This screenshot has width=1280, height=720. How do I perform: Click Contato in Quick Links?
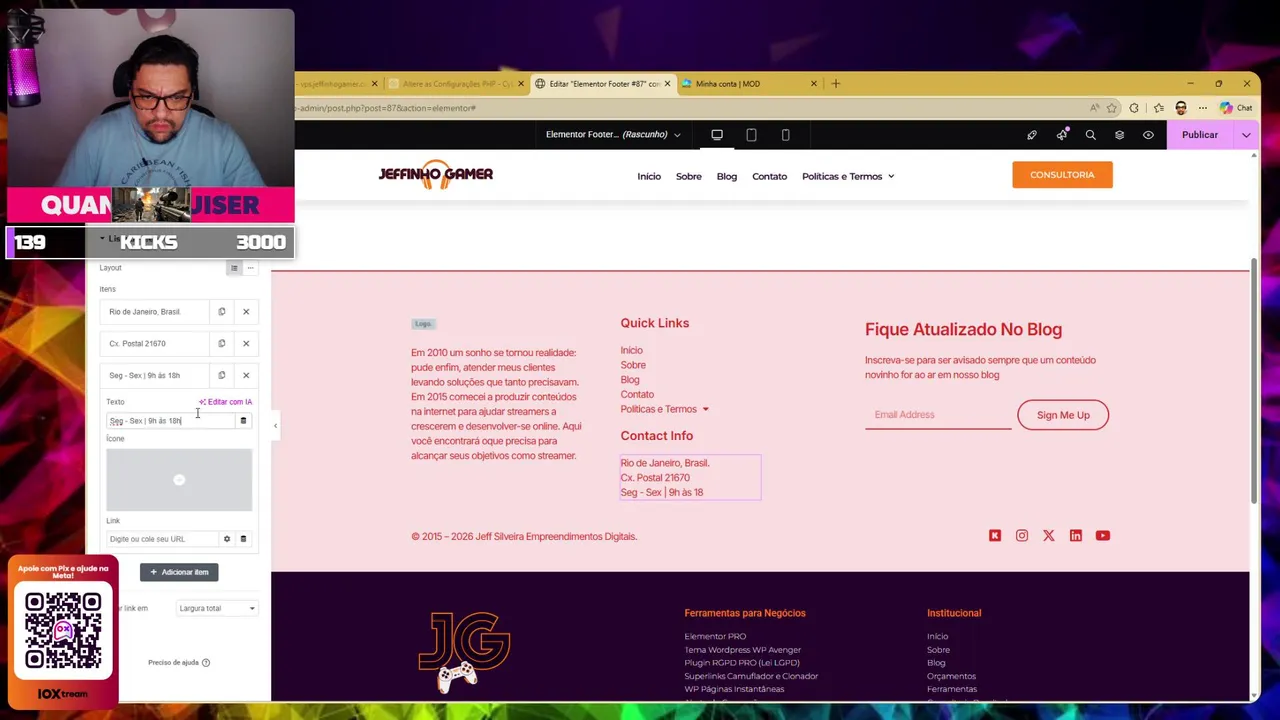(637, 394)
